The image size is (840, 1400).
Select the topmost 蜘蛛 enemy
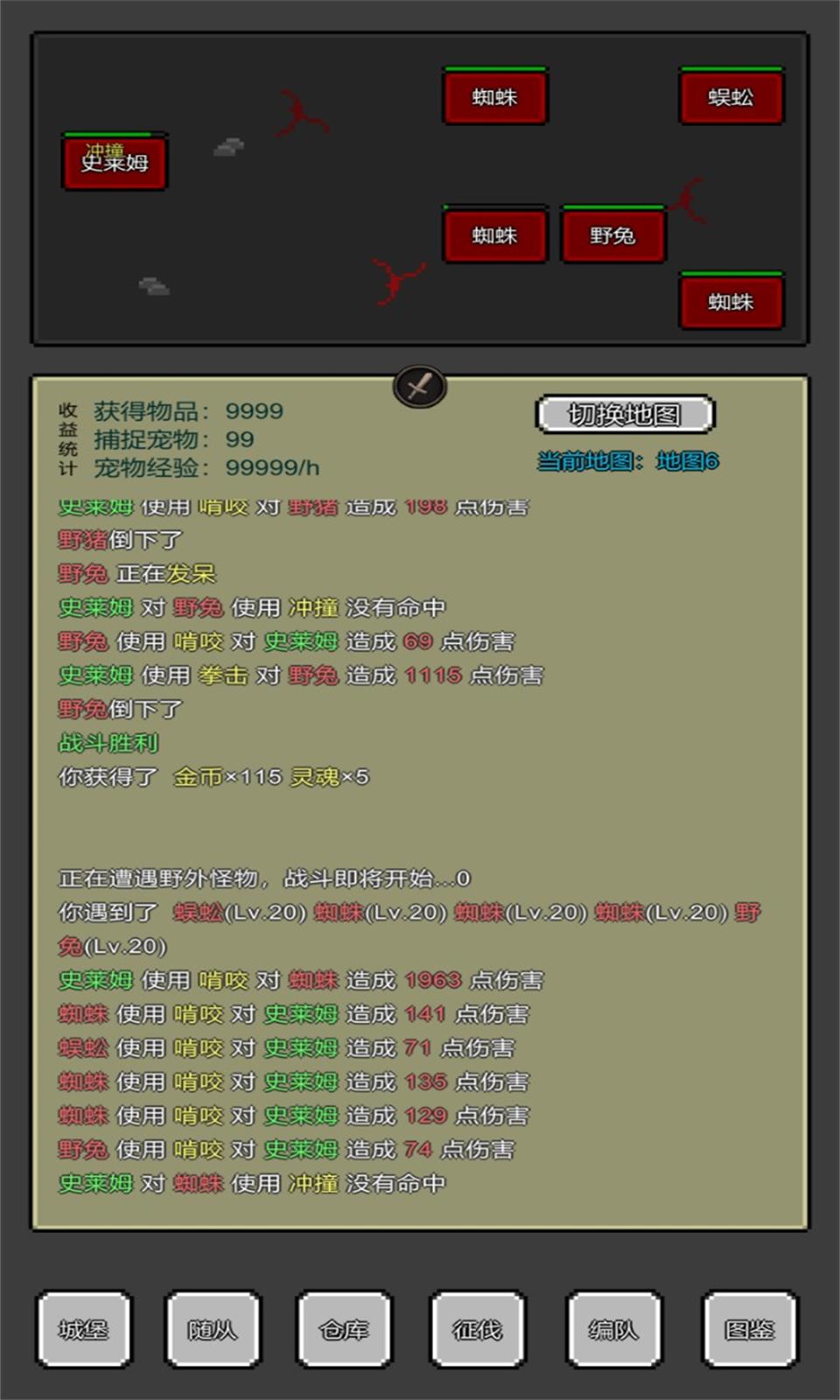point(495,98)
